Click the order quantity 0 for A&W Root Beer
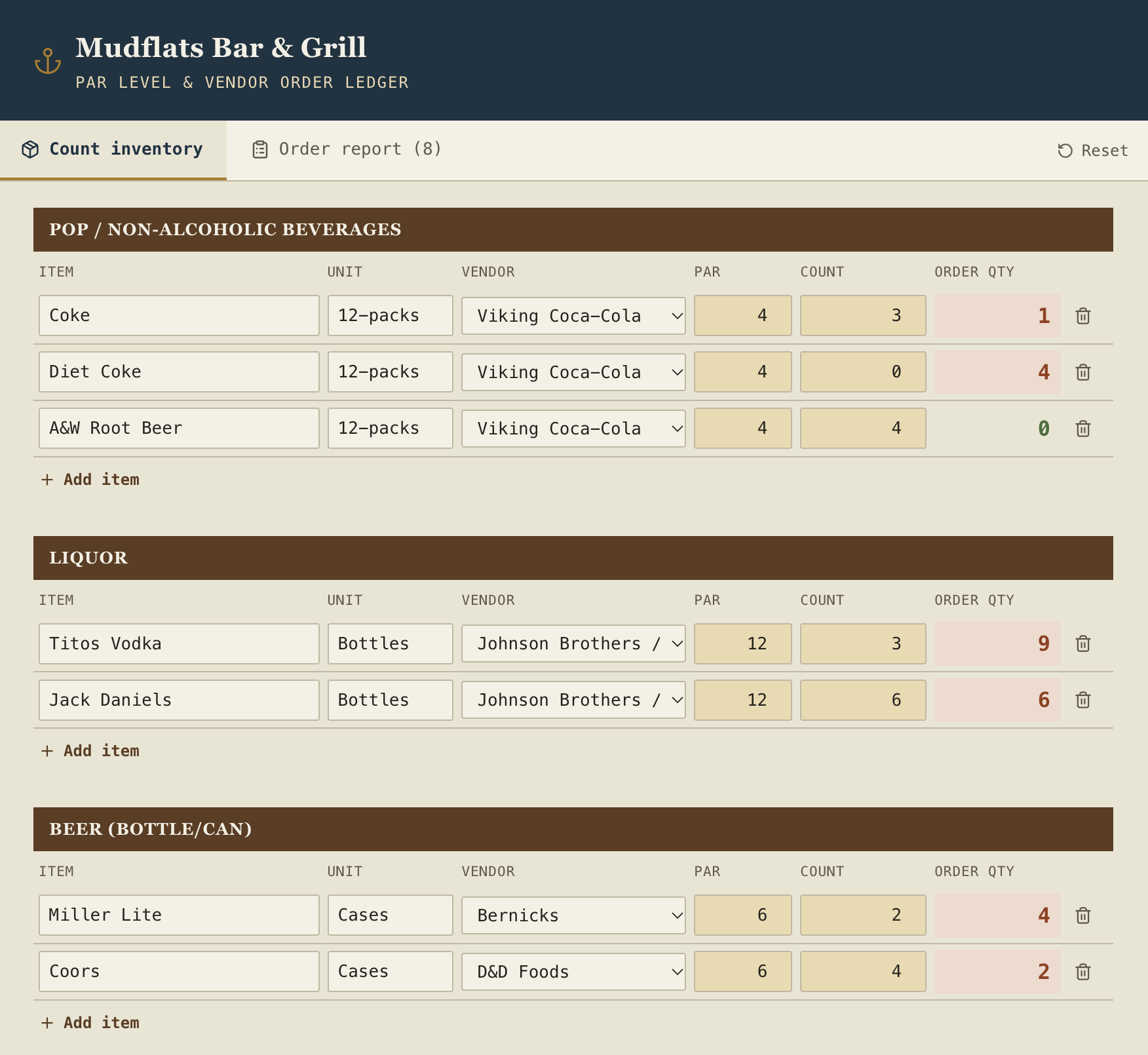The image size is (1148, 1055). point(997,429)
